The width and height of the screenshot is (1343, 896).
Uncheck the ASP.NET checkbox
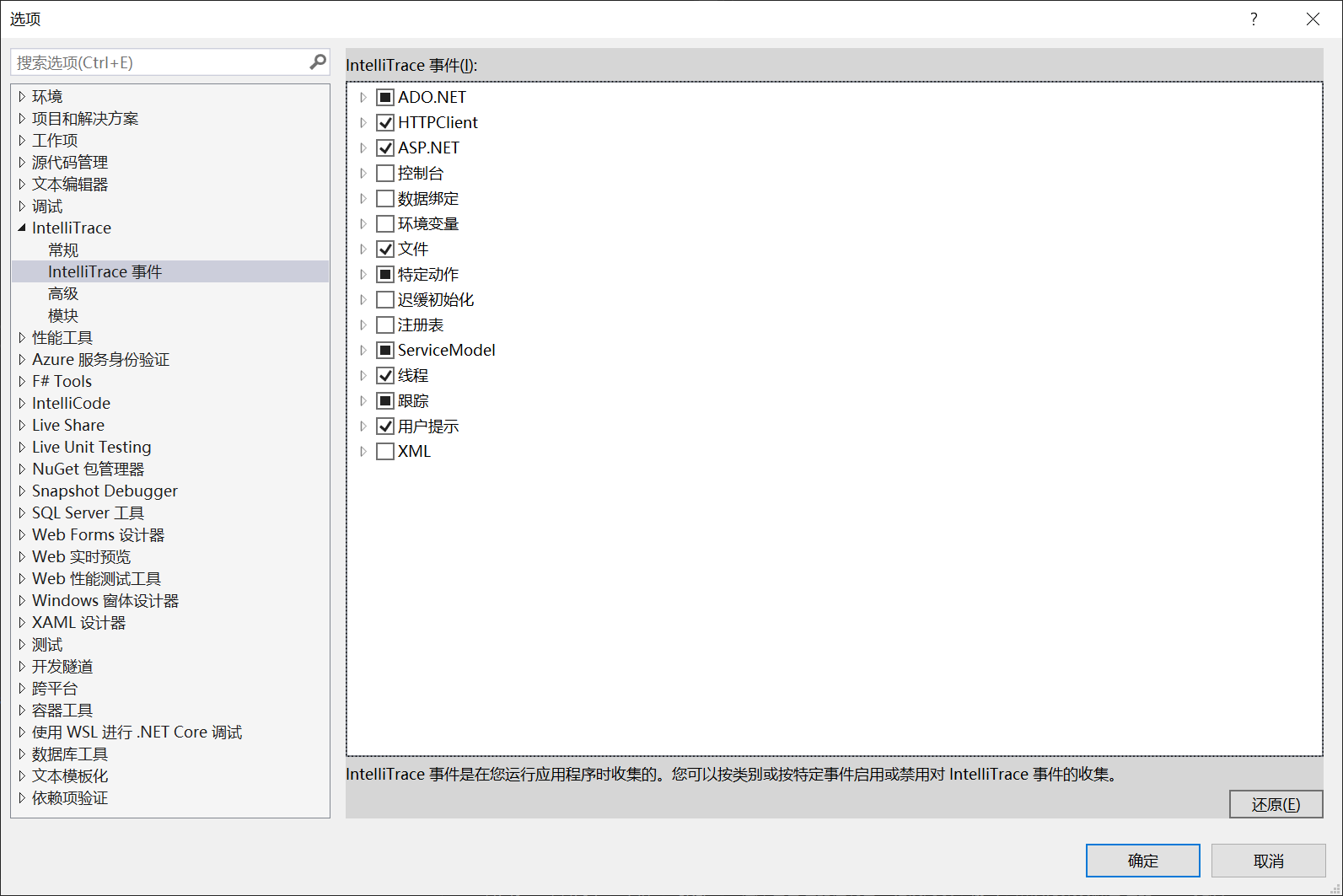click(x=385, y=148)
